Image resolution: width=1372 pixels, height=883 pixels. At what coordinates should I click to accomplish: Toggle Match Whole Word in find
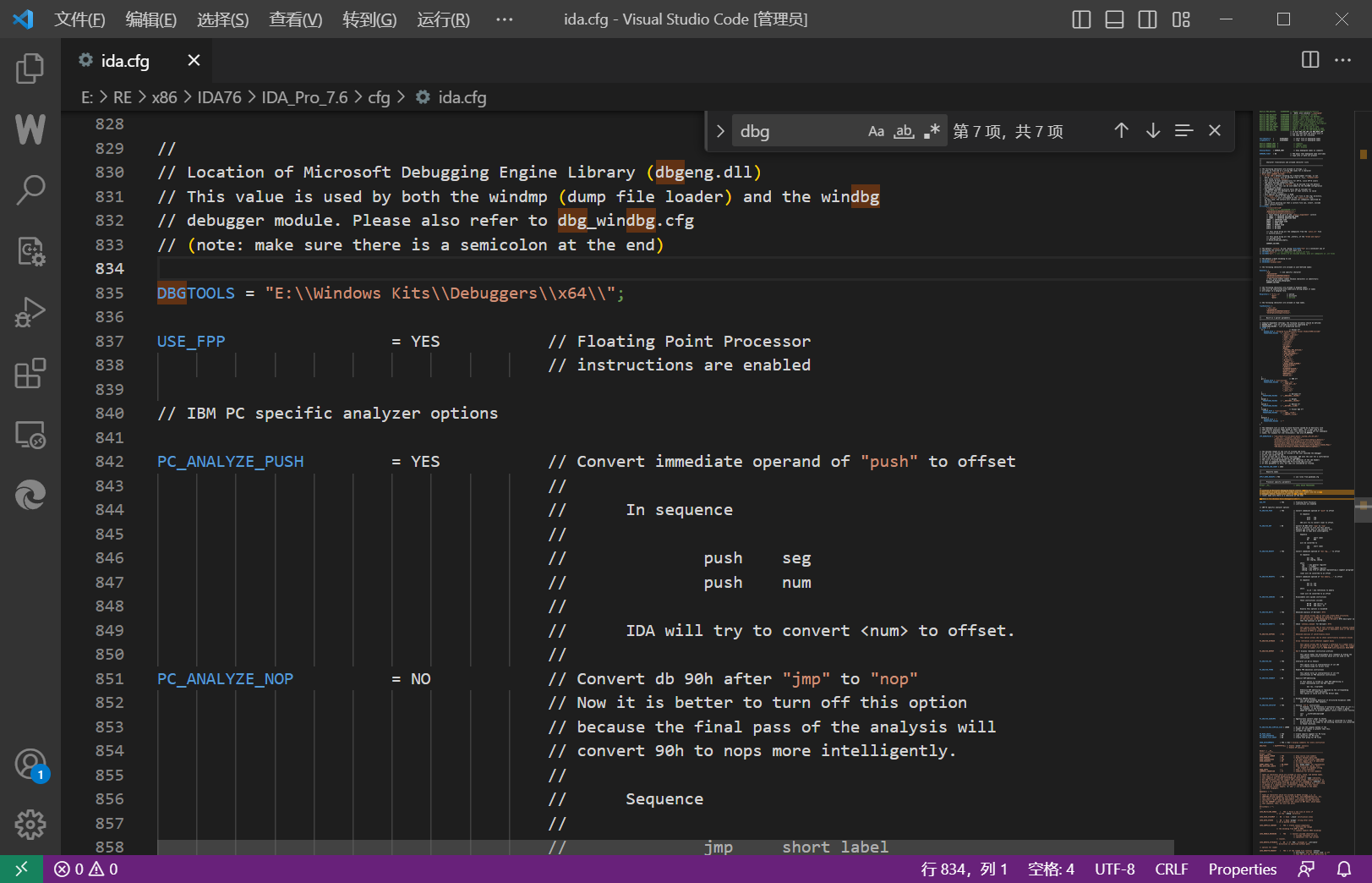904,131
